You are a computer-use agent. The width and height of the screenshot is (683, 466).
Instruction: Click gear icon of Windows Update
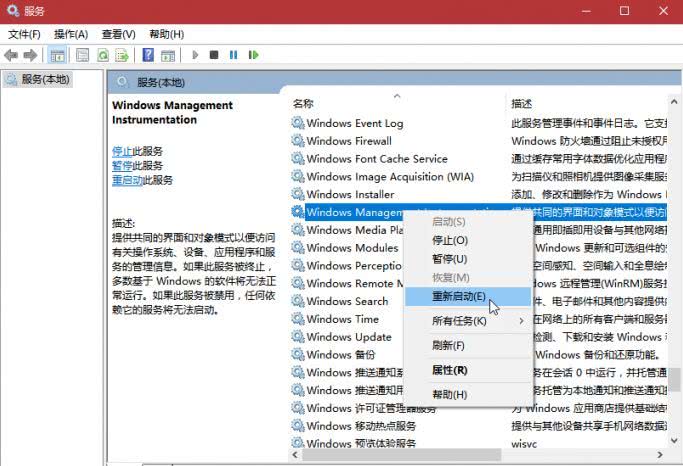(x=298, y=337)
